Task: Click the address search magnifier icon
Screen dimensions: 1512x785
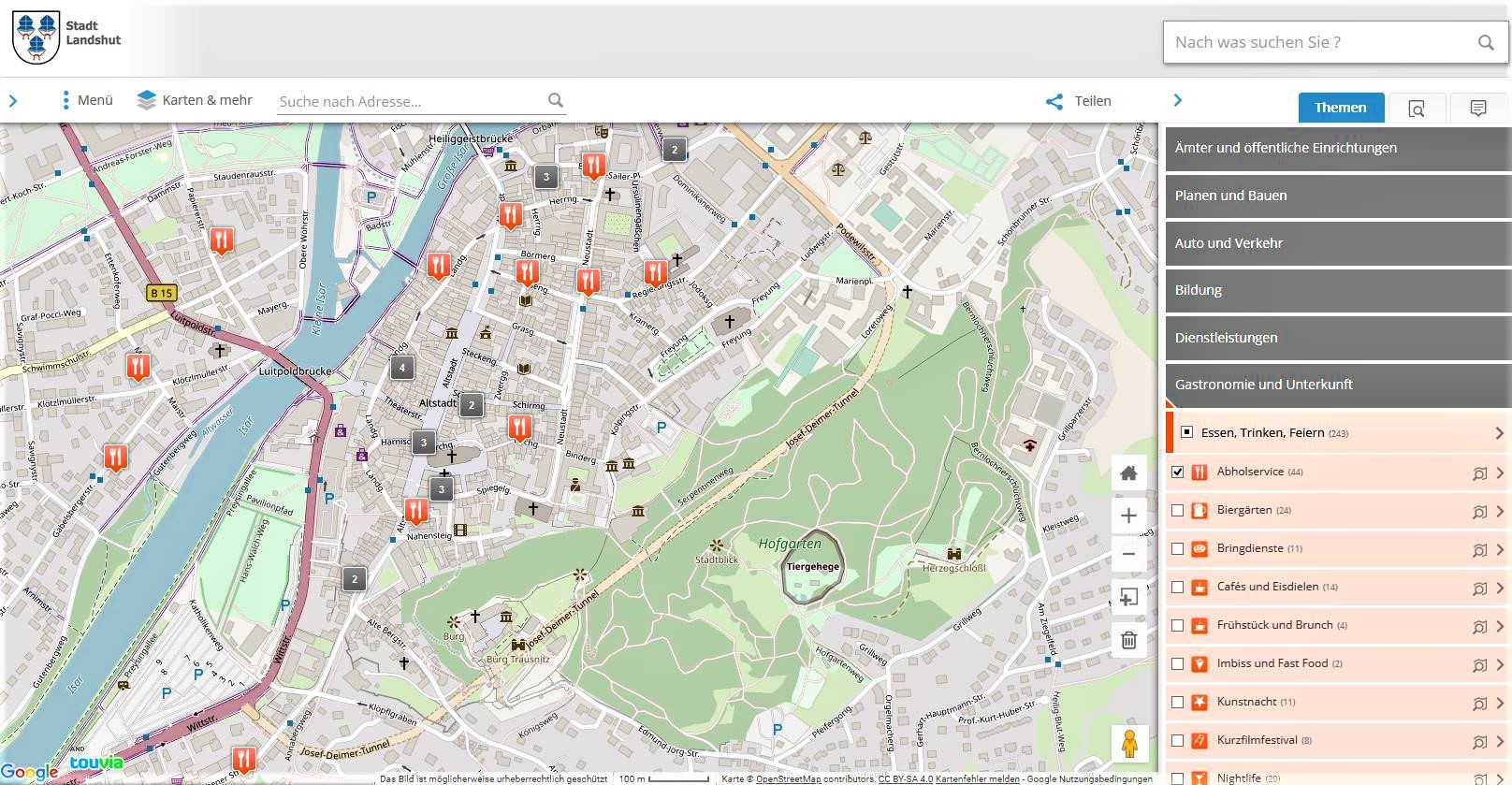Action: click(x=556, y=100)
